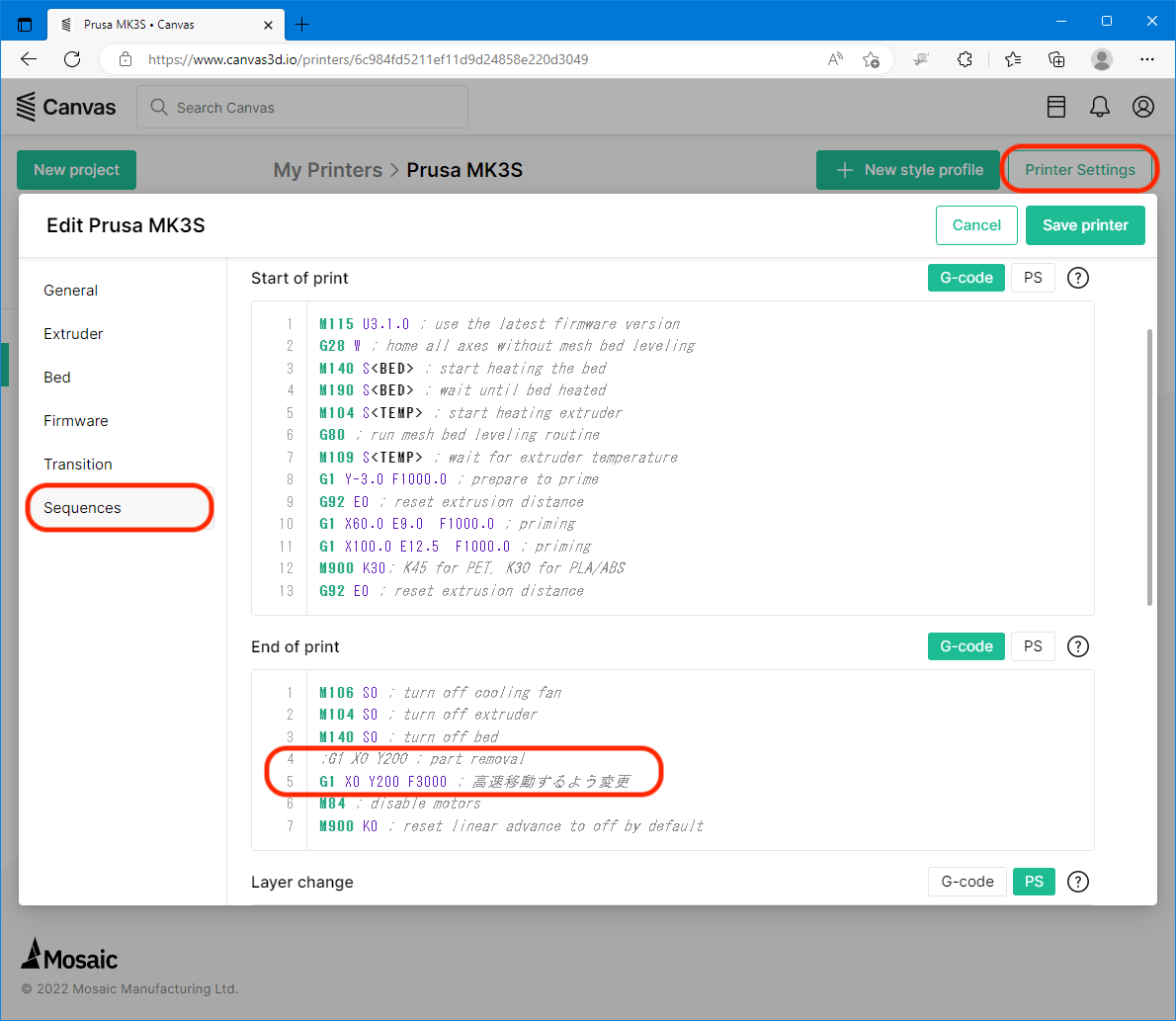1176x1021 pixels.
Task: Click the dialog vertical scrollbar
Action: coord(1149,467)
